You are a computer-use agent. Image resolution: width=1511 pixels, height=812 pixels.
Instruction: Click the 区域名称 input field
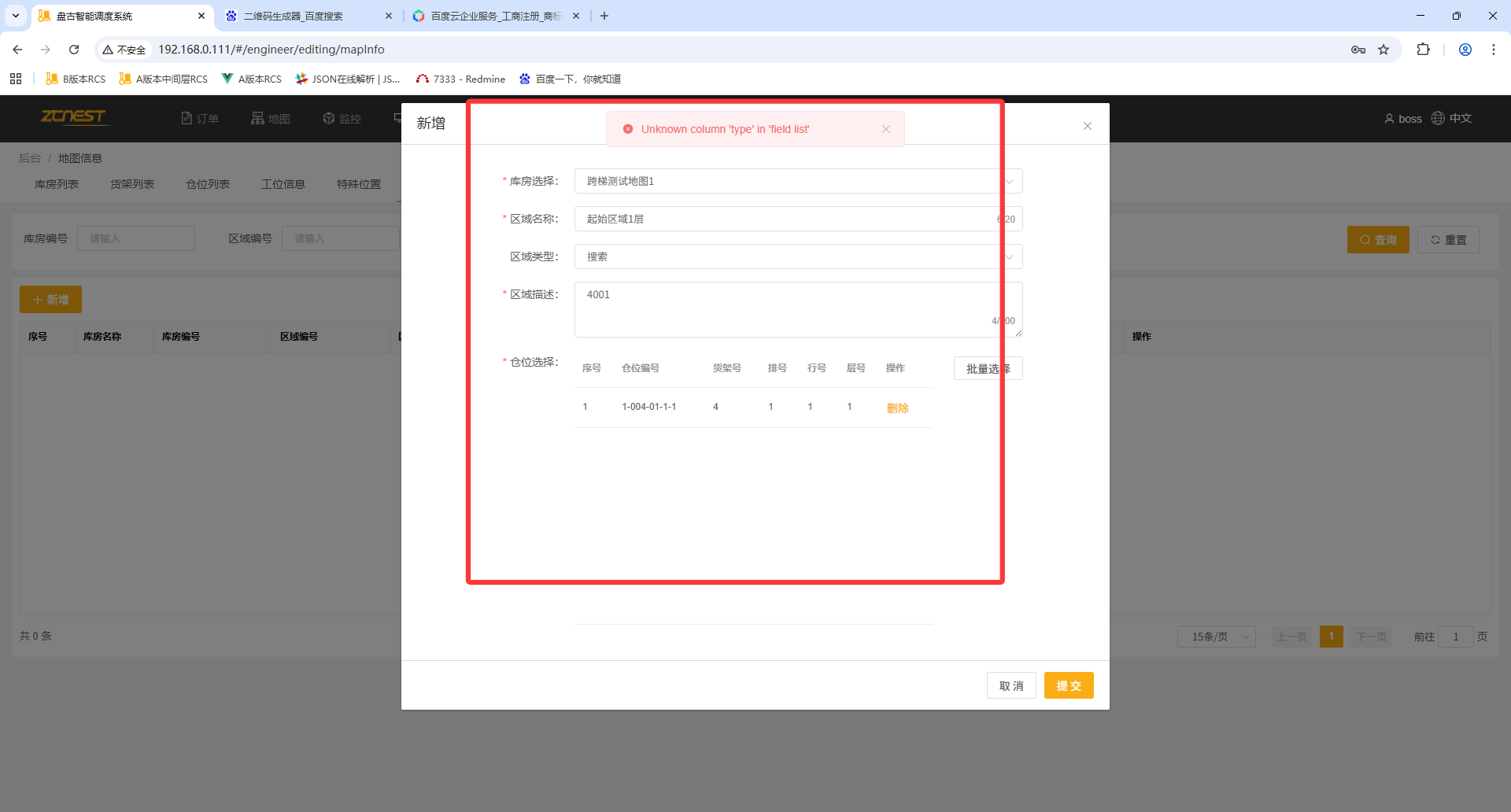pos(787,219)
